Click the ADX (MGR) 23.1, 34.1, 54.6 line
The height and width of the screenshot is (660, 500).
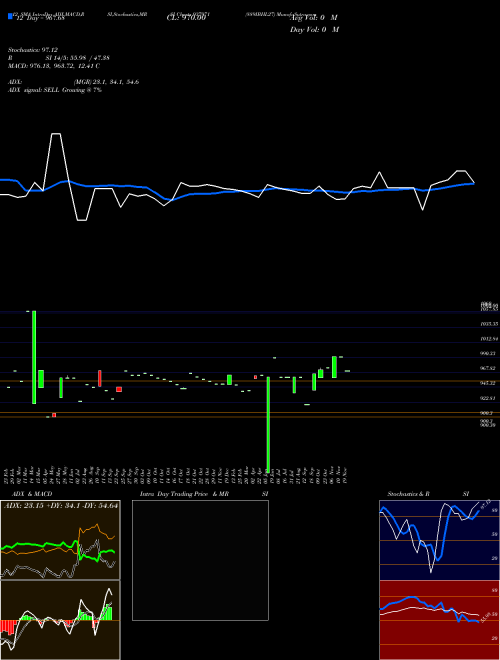pos(73,82)
